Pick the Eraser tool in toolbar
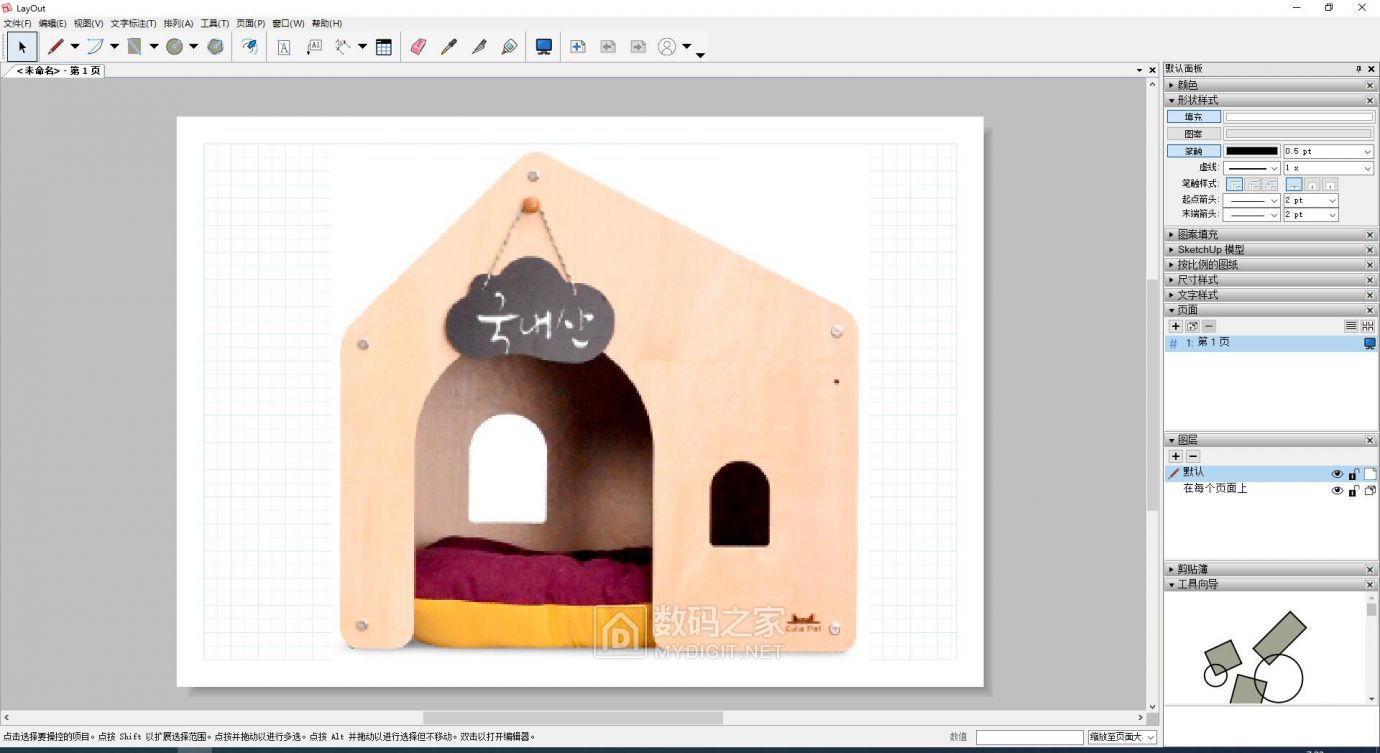 [418, 47]
